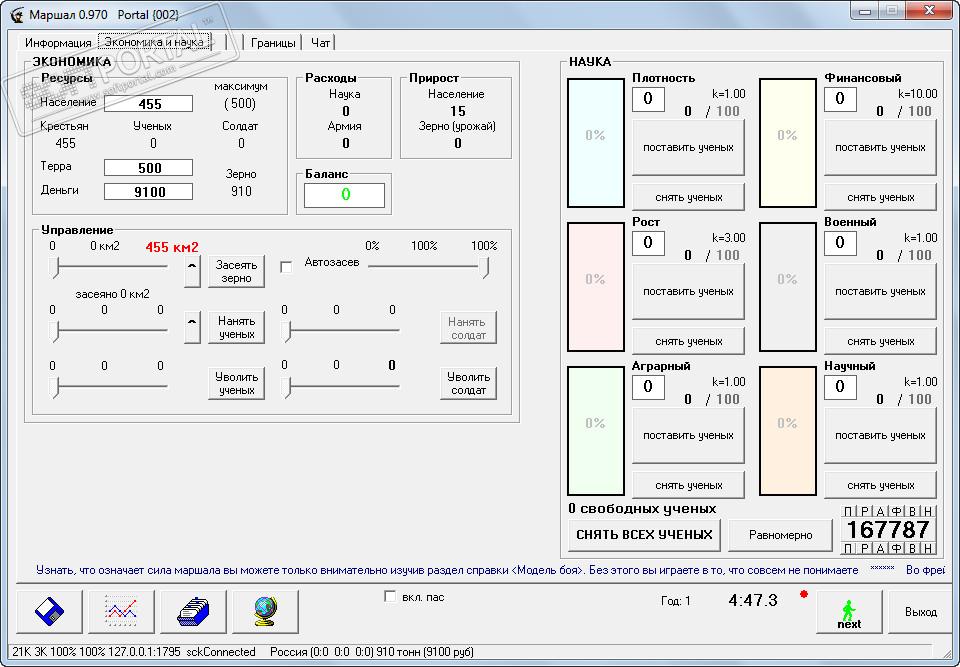Viewport: 960px width, 667px height.
Task: Click the Финансовый scientists number box
Action: coord(840,99)
